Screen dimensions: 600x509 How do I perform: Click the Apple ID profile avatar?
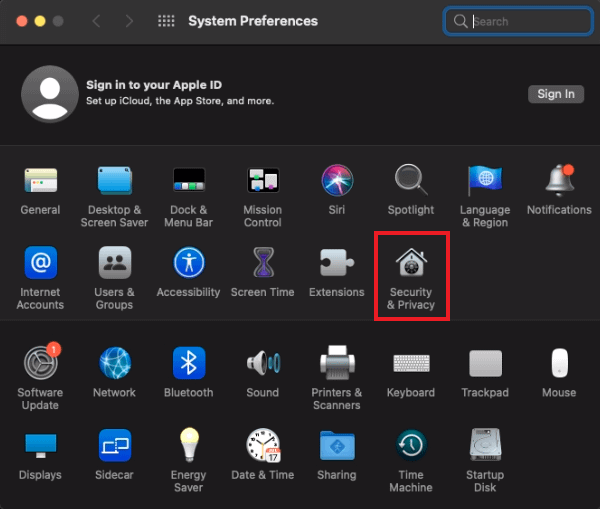coord(50,94)
